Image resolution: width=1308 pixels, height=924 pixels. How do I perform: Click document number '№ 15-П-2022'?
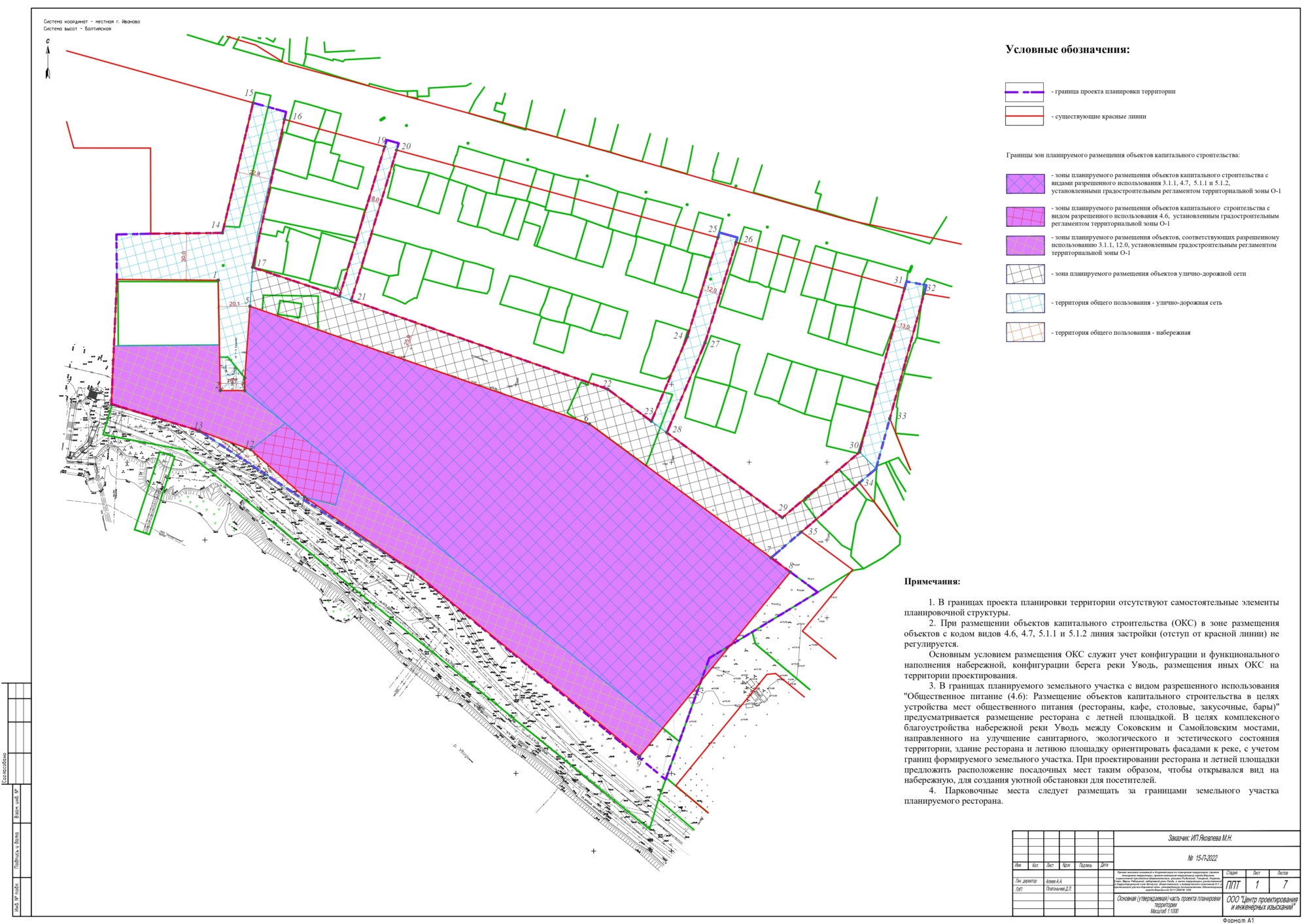coord(1202,858)
